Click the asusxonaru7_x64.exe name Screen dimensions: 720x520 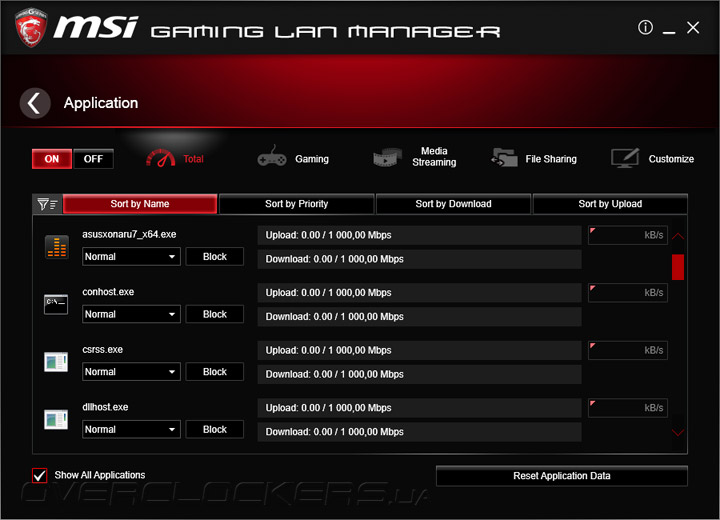click(129, 234)
